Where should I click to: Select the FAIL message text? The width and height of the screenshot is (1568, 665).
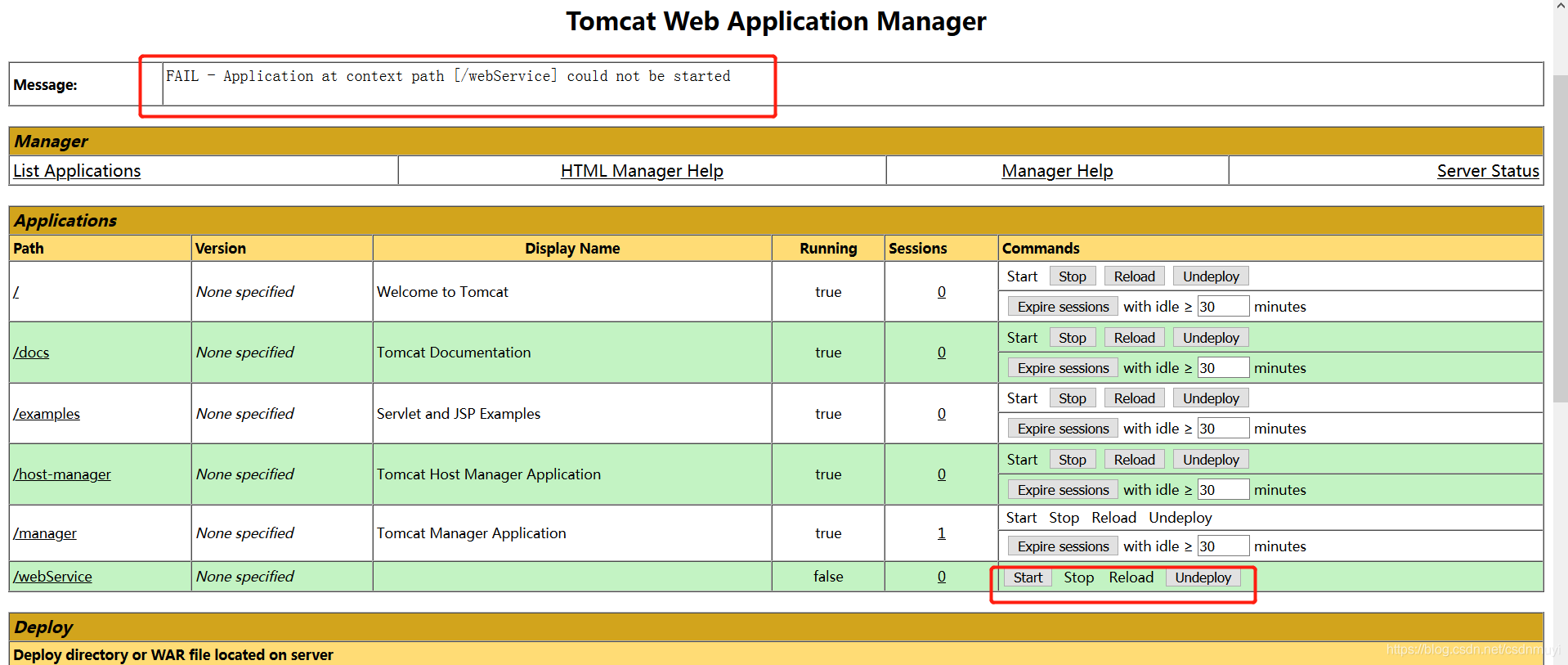[x=448, y=76]
